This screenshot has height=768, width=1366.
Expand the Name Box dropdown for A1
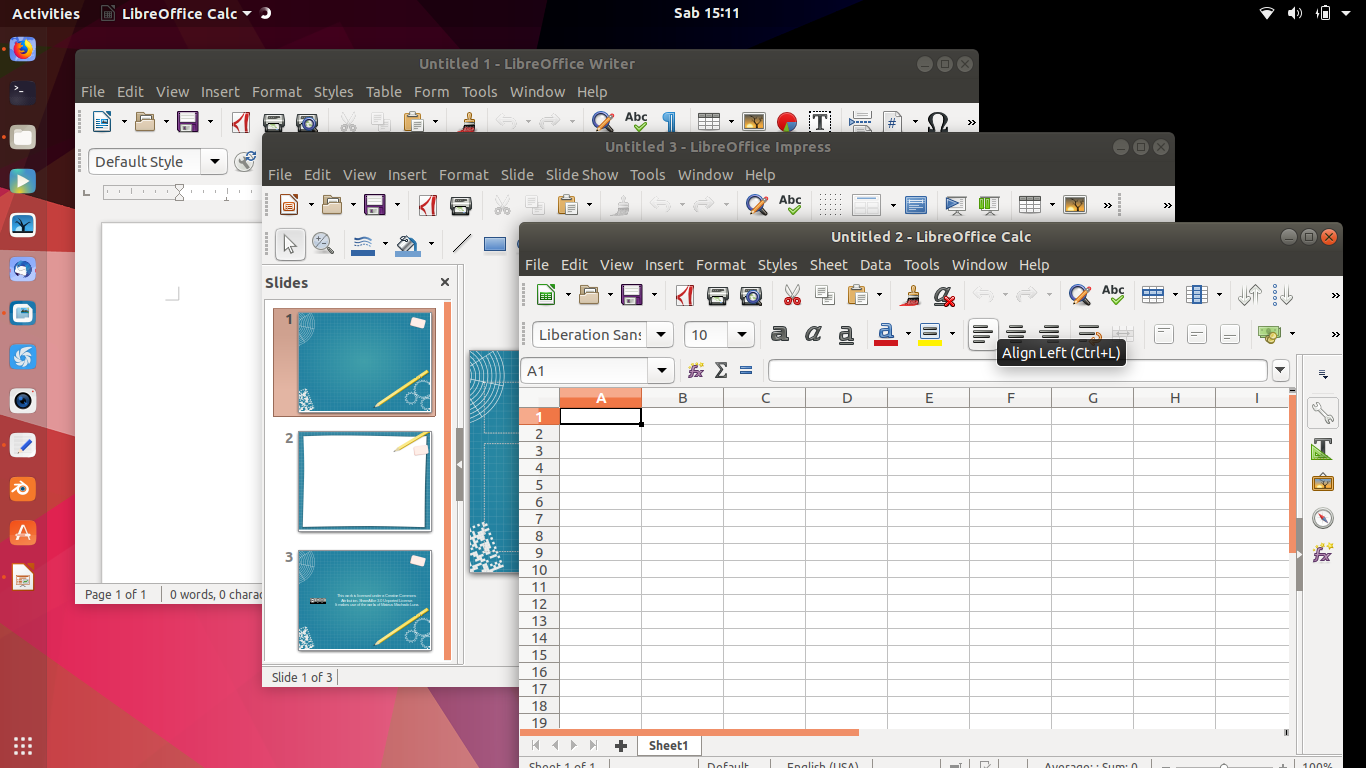[661, 371]
